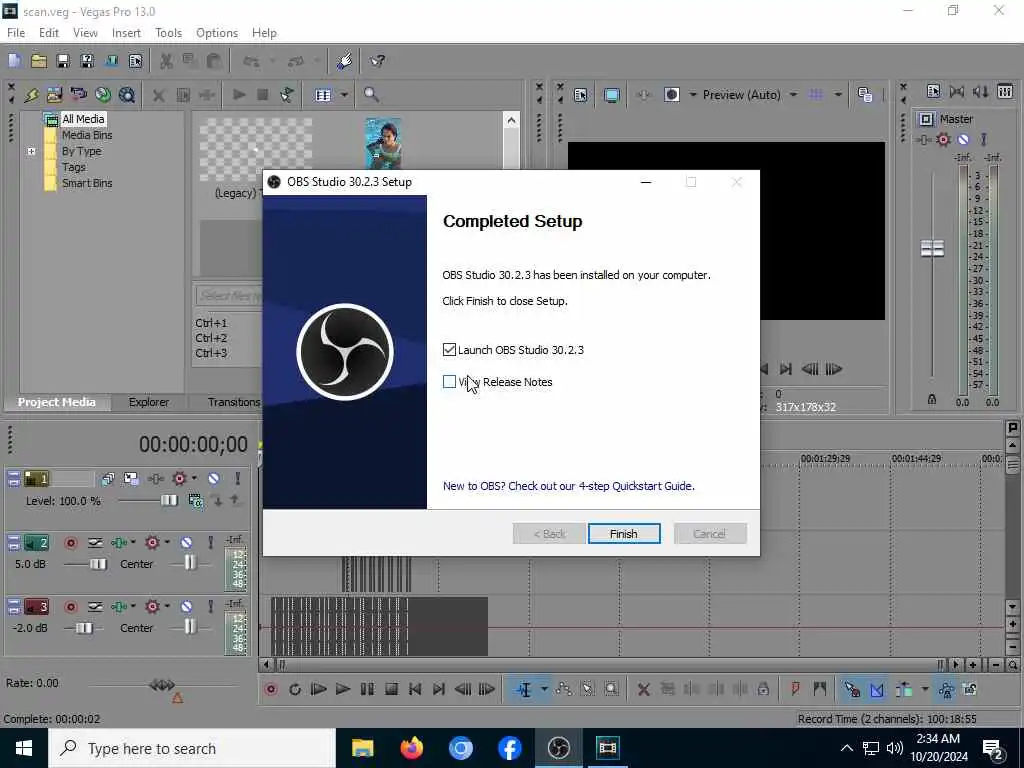1024x768 pixels.
Task: Open the View menu
Action: click(x=85, y=33)
